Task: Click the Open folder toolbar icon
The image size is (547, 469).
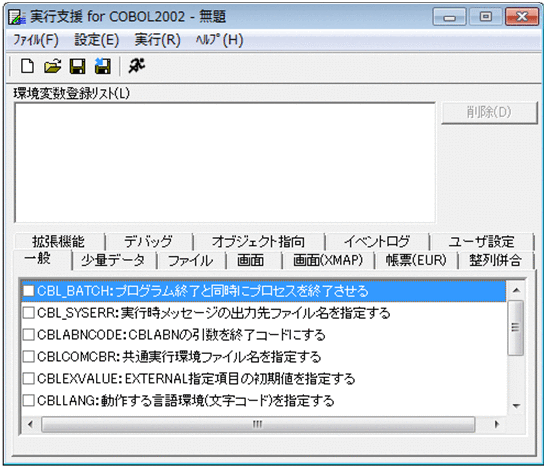Action: click(52, 66)
